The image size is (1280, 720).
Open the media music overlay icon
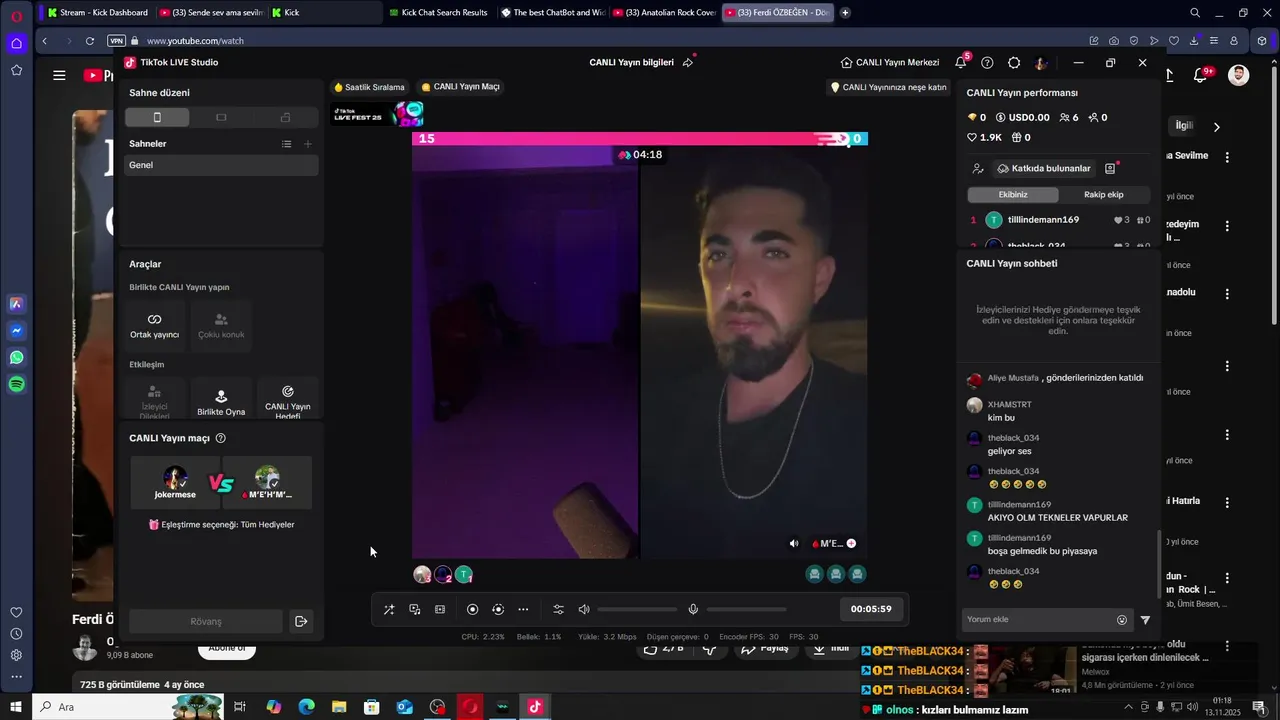pos(415,609)
